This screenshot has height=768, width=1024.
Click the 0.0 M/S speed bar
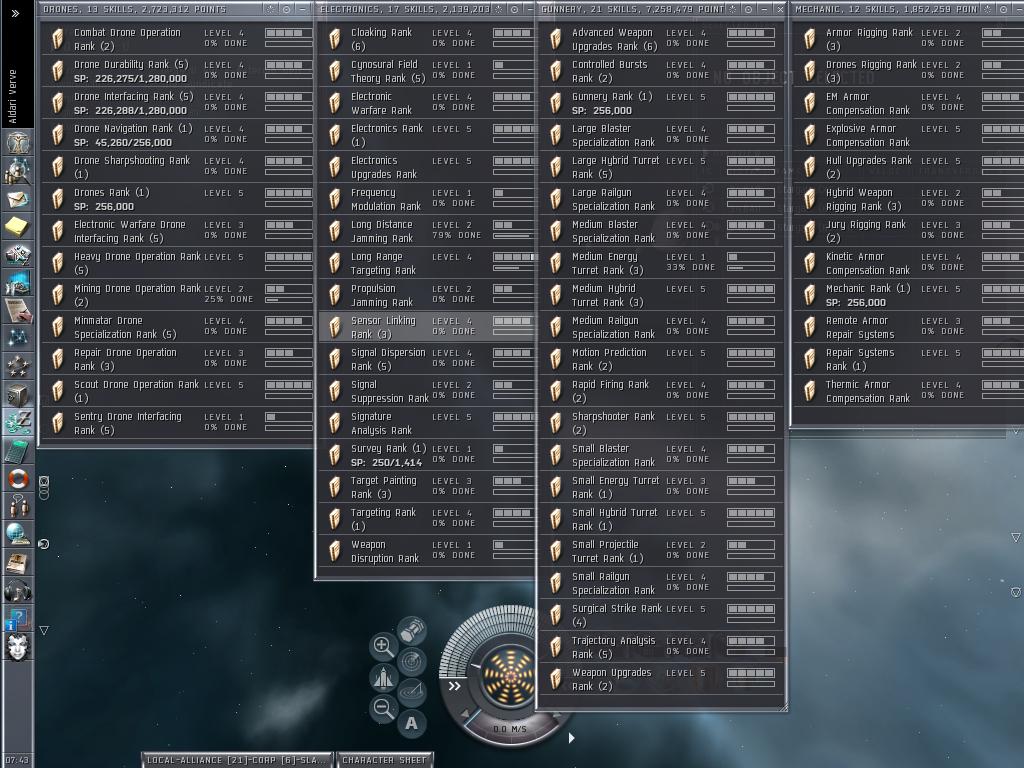(x=509, y=729)
